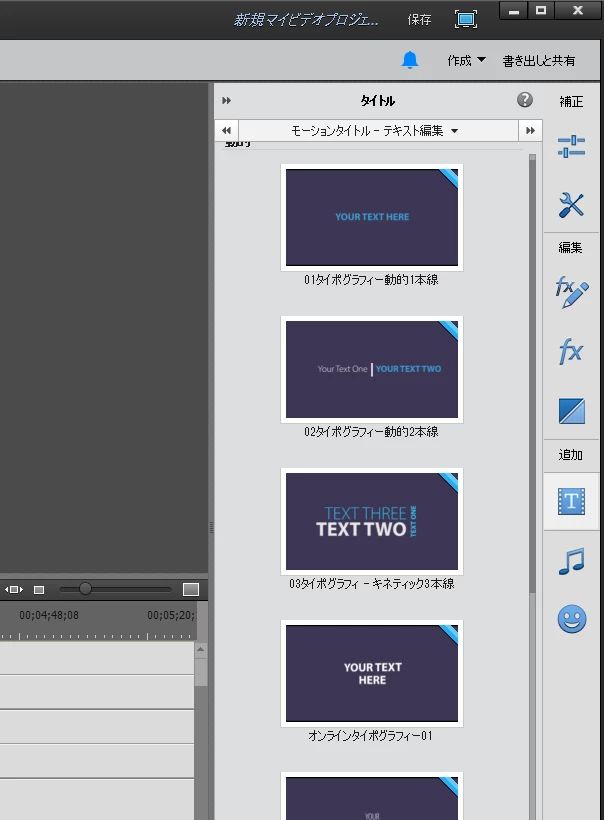Click the zoom in timeline icon
The height and width of the screenshot is (820, 604).
point(191,589)
